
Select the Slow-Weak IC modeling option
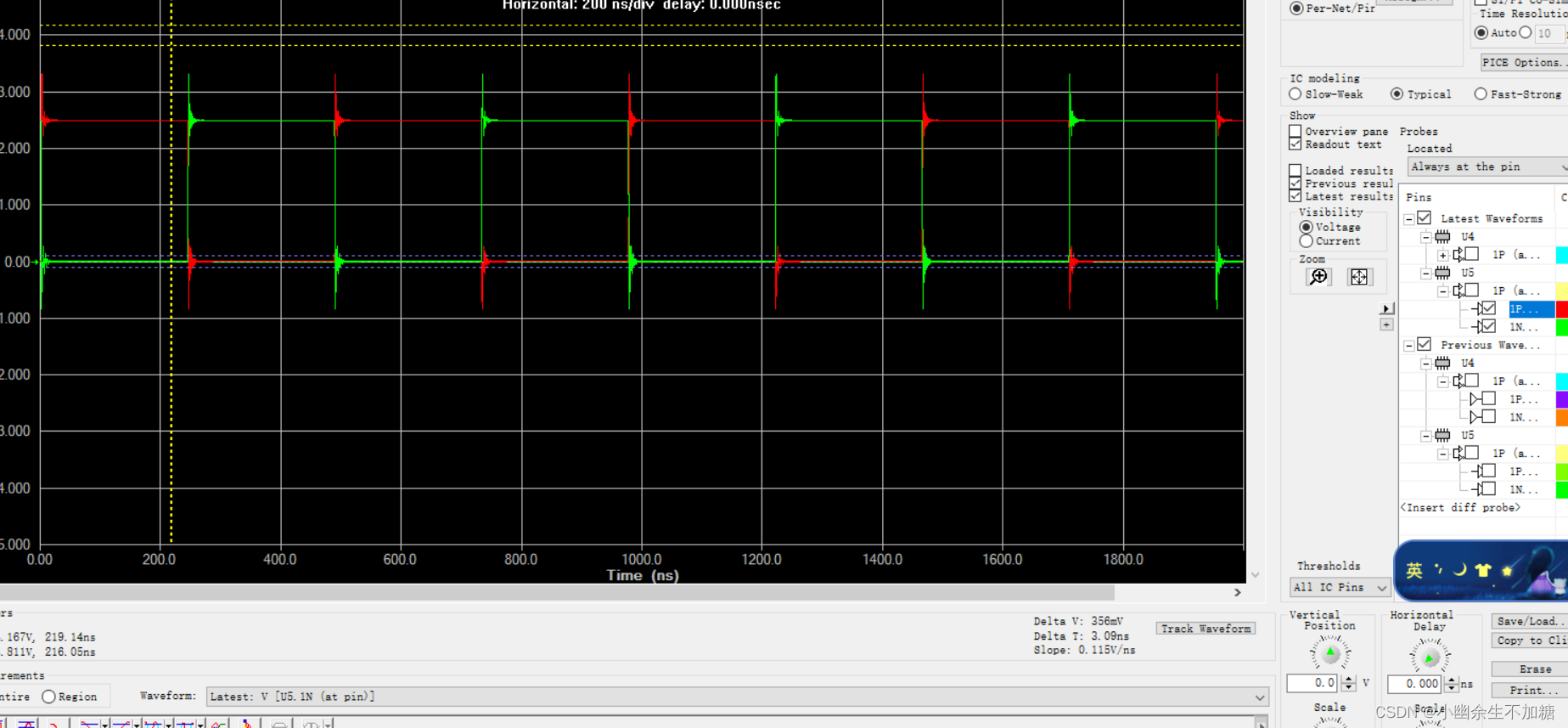1295,94
